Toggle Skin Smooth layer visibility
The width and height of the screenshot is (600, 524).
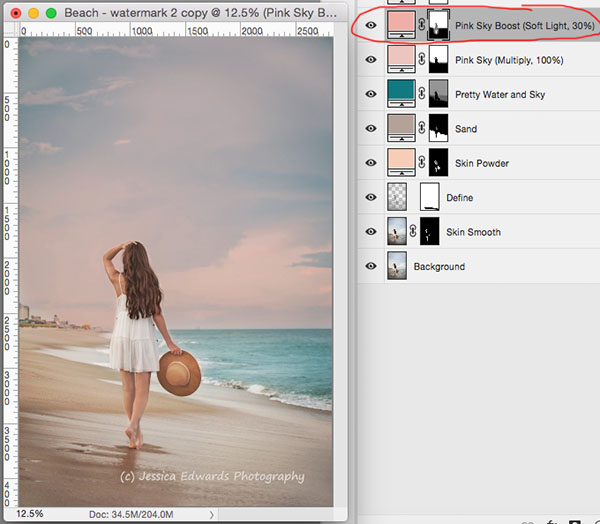[370, 232]
